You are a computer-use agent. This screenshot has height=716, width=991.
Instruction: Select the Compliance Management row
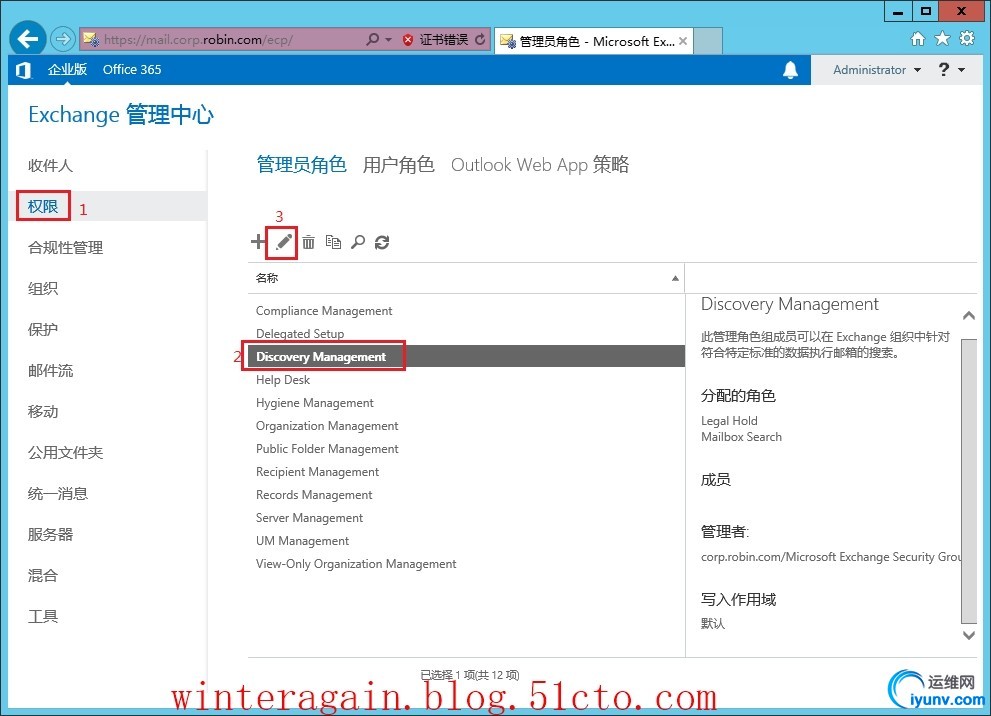(x=466, y=311)
